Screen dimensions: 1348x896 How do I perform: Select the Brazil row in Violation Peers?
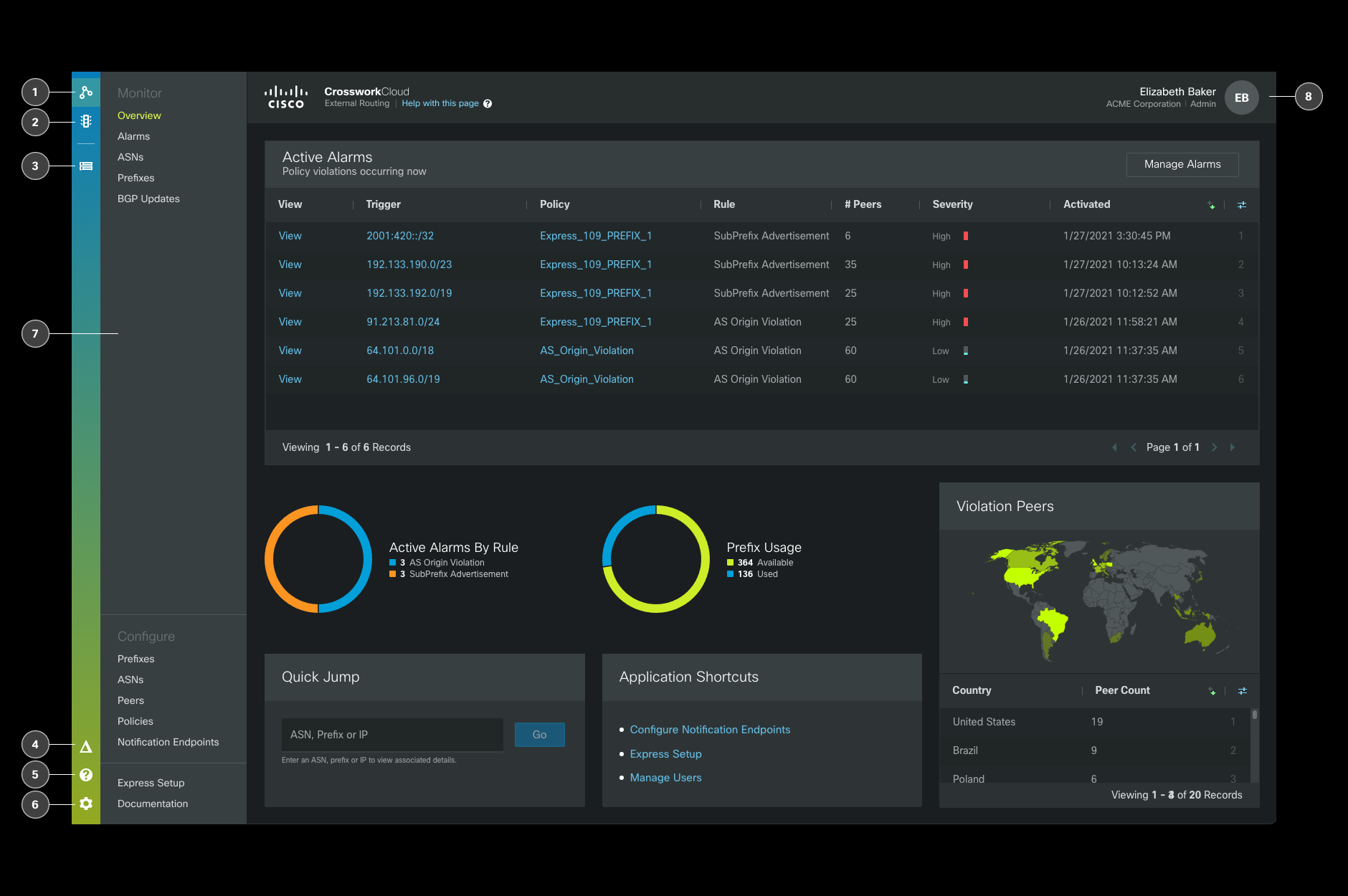tap(1095, 750)
